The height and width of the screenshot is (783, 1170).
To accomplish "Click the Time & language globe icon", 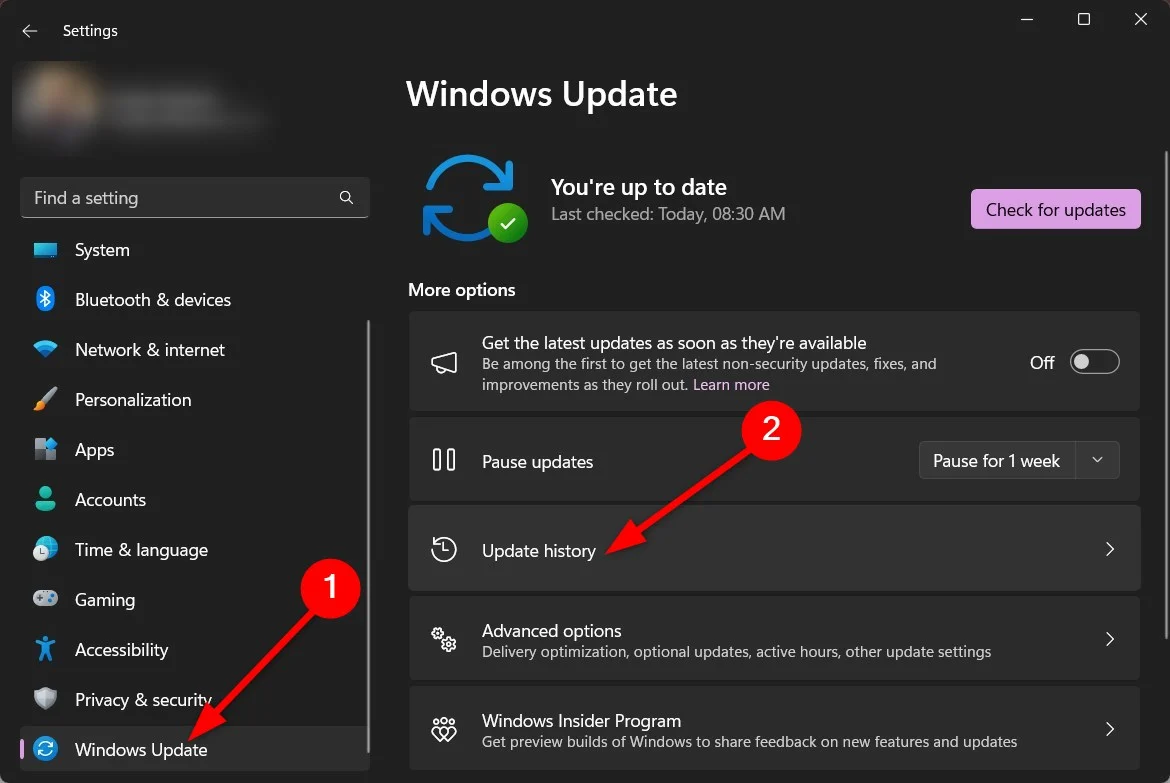I will 46,549.
